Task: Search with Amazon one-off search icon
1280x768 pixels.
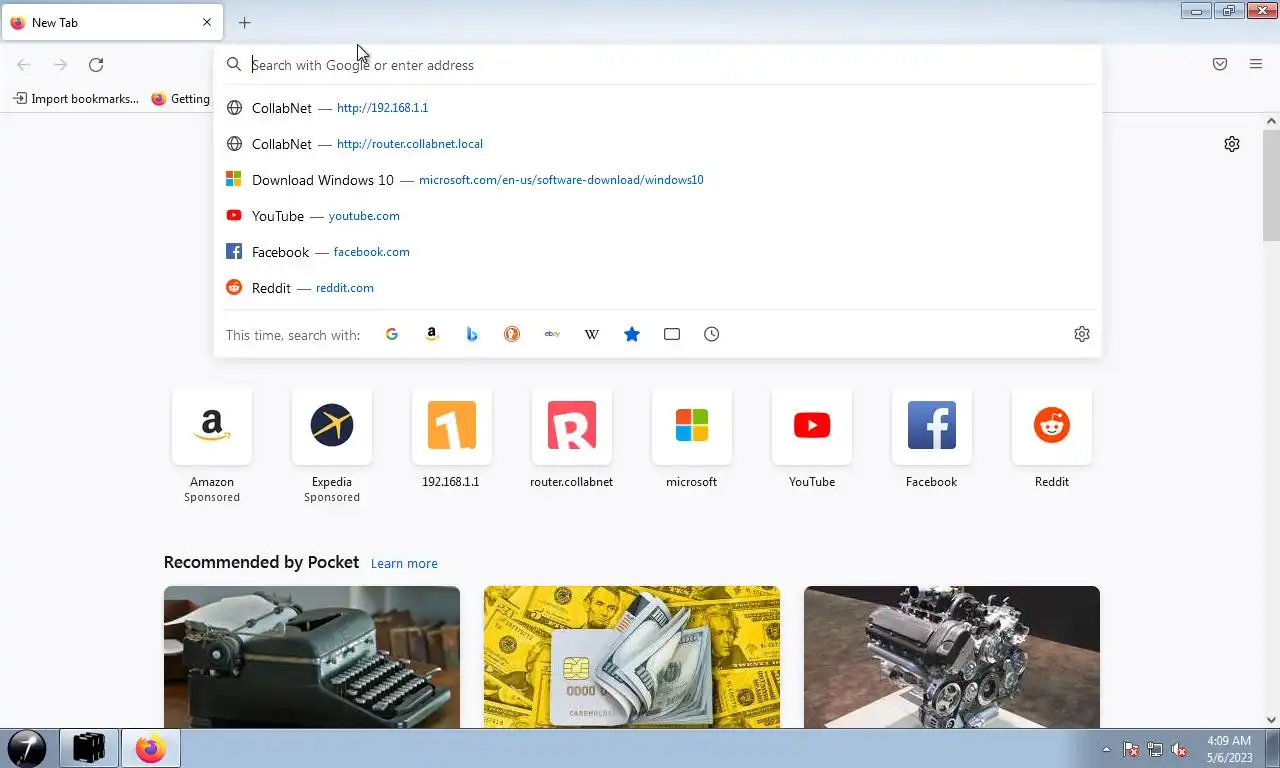Action: 432,334
